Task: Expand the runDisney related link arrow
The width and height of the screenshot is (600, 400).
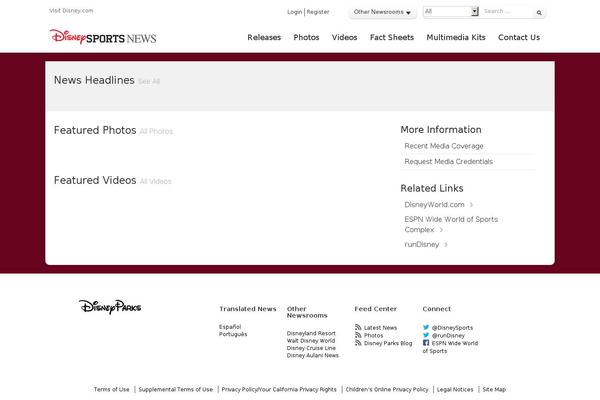Action: [446, 244]
